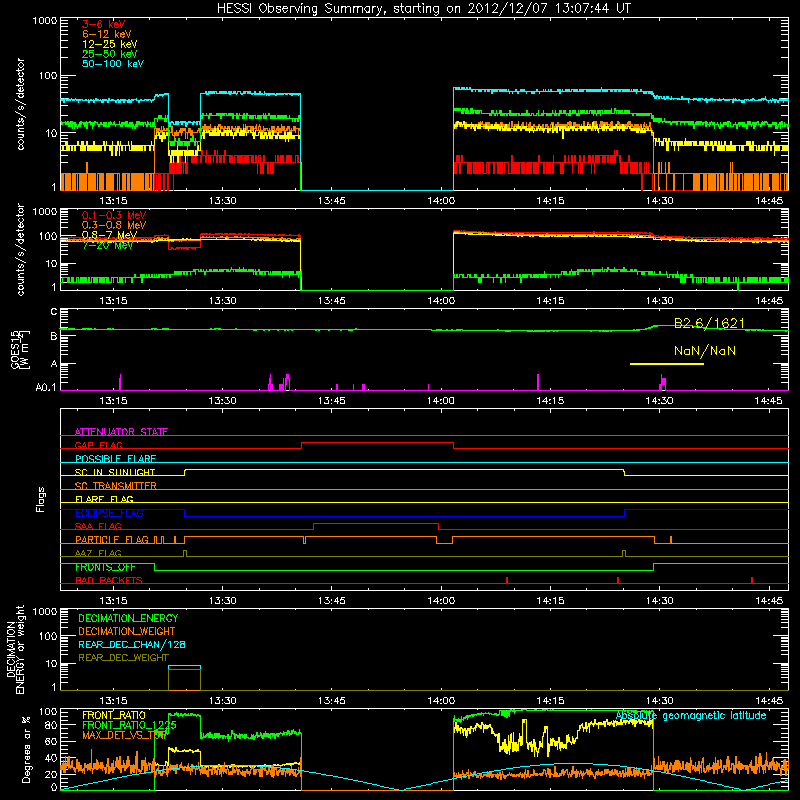Select the SC_TRANSMITTER flag label

116,485
